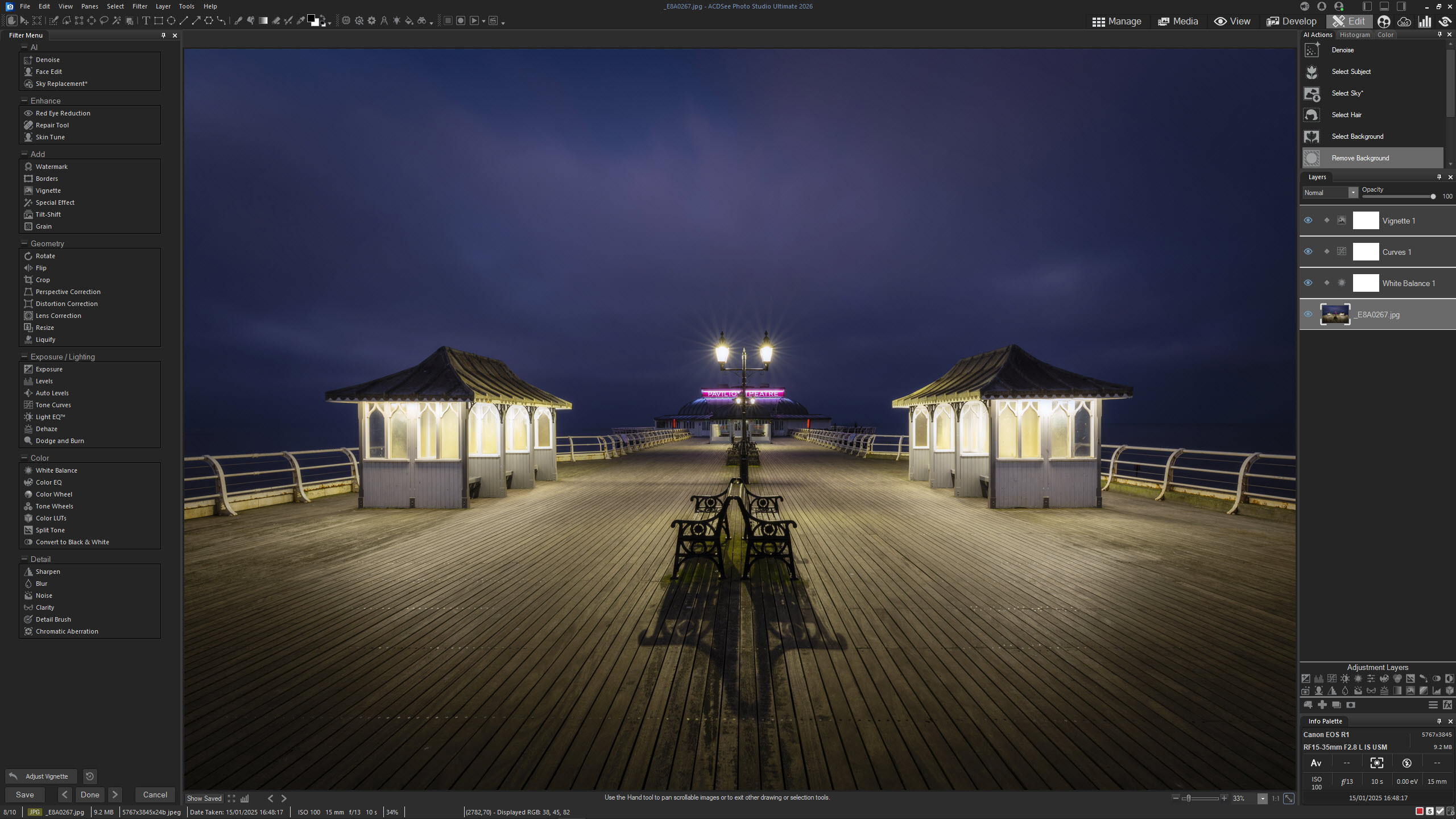Open the Normal blend mode dropdown
Image resolution: width=1456 pixels, height=819 pixels.
point(1353,193)
